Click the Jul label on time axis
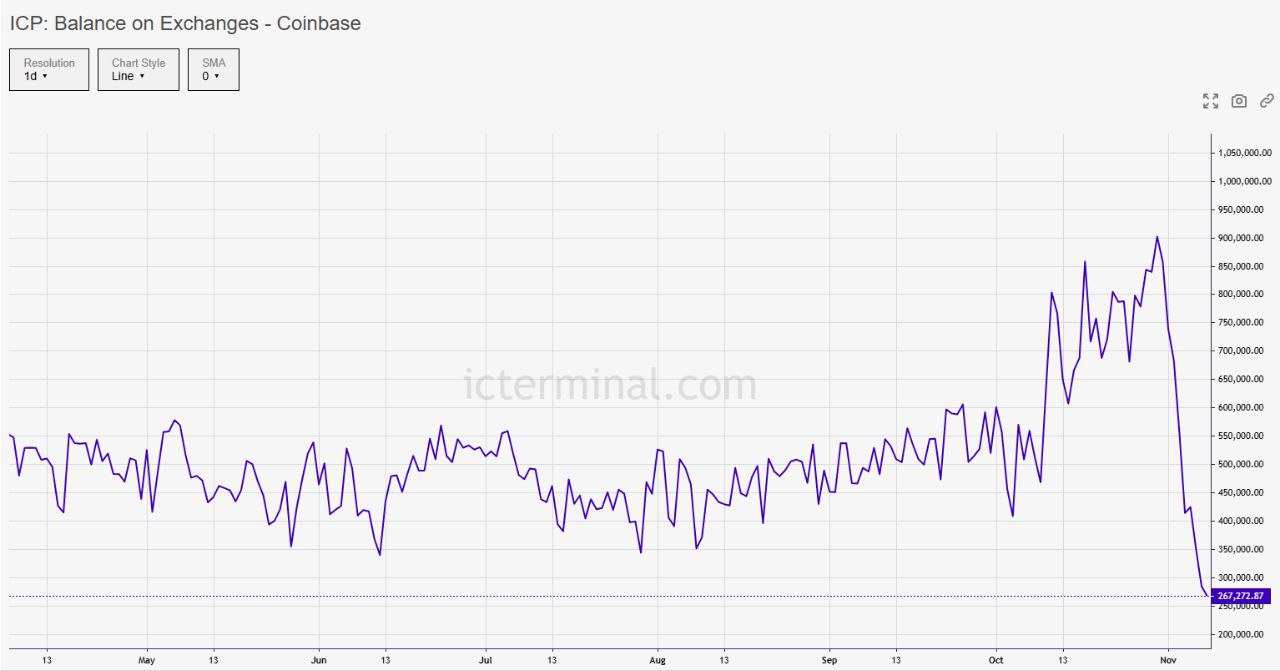1280x671 pixels. (x=486, y=660)
